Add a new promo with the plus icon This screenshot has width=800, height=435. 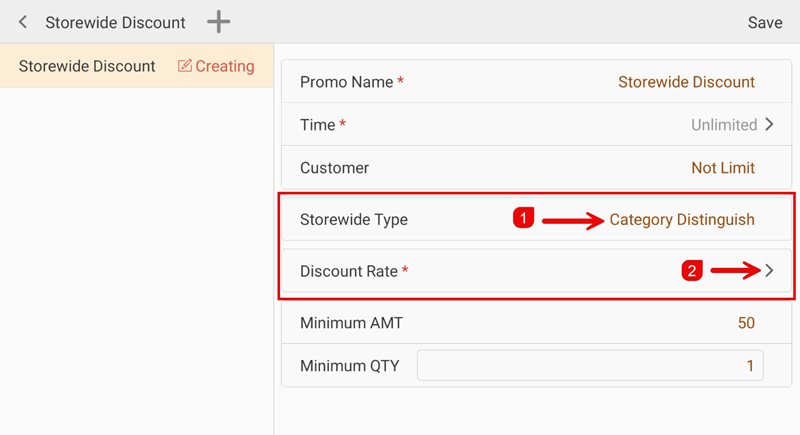click(x=218, y=22)
